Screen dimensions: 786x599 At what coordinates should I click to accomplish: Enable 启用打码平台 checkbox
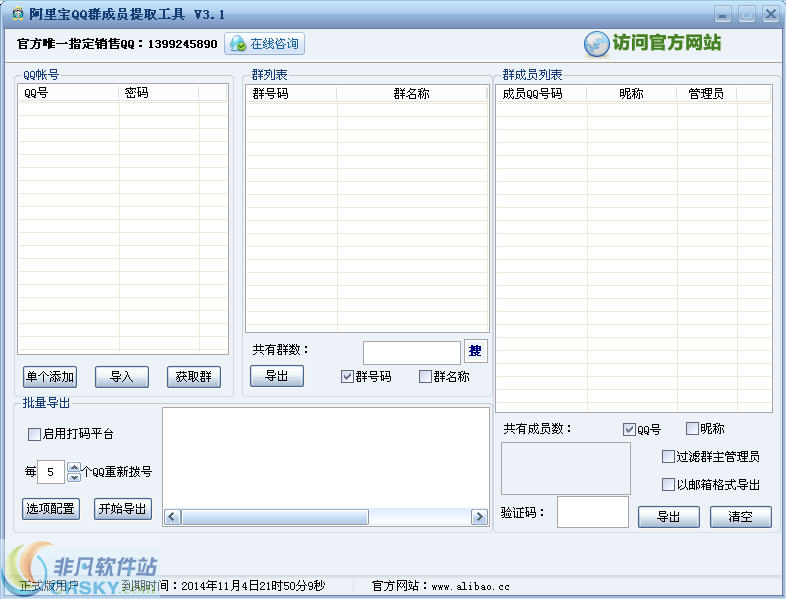(x=34, y=434)
